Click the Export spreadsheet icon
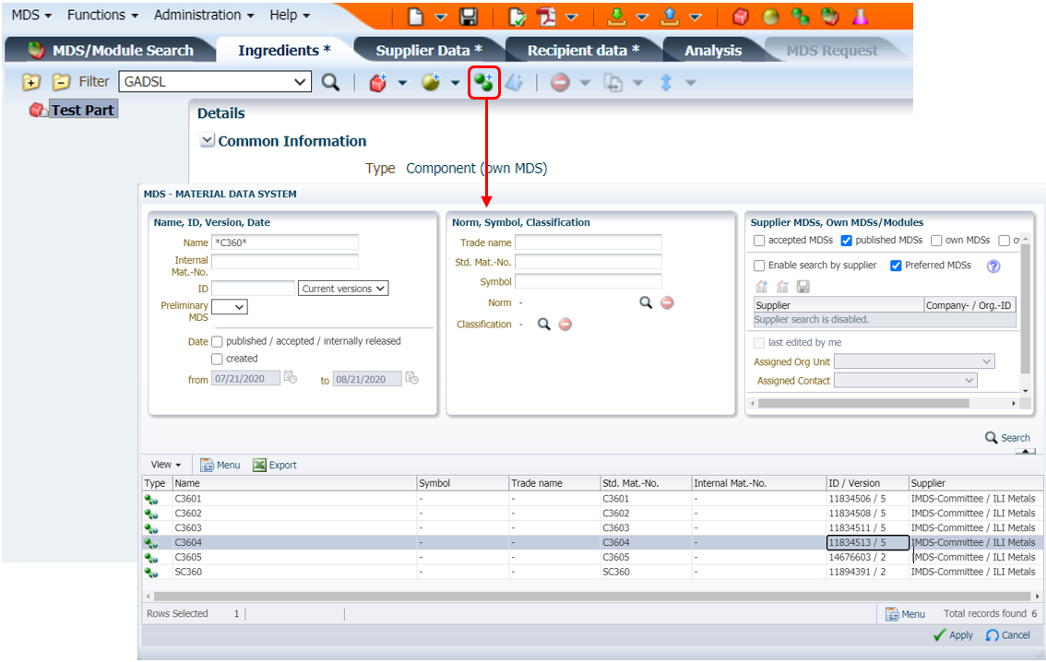The height and width of the screenshot is (662, 1046). 260,465
